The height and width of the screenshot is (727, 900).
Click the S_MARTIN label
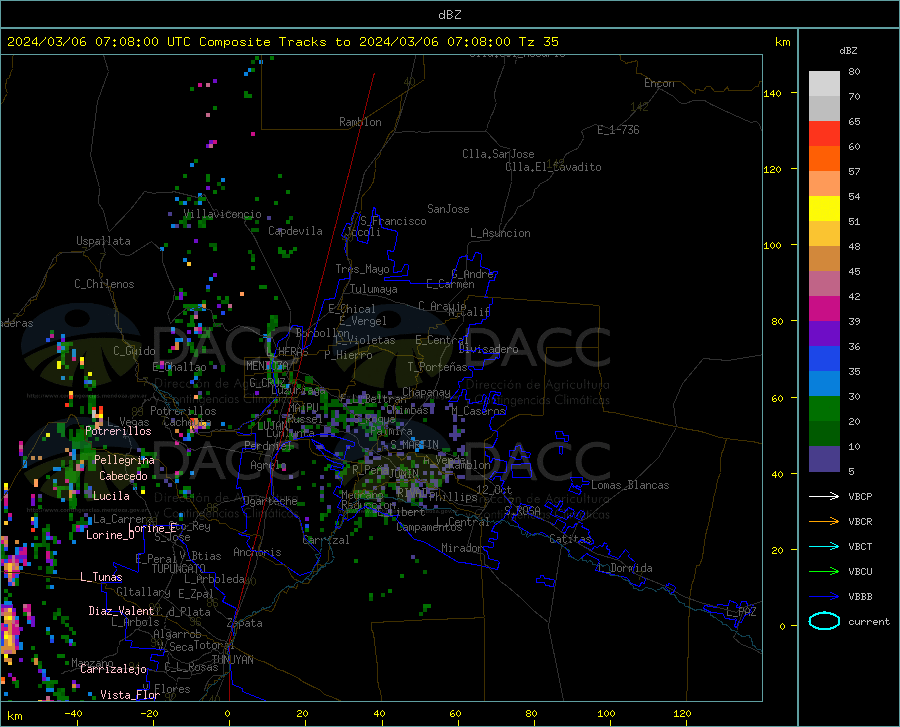pos(414,445)
